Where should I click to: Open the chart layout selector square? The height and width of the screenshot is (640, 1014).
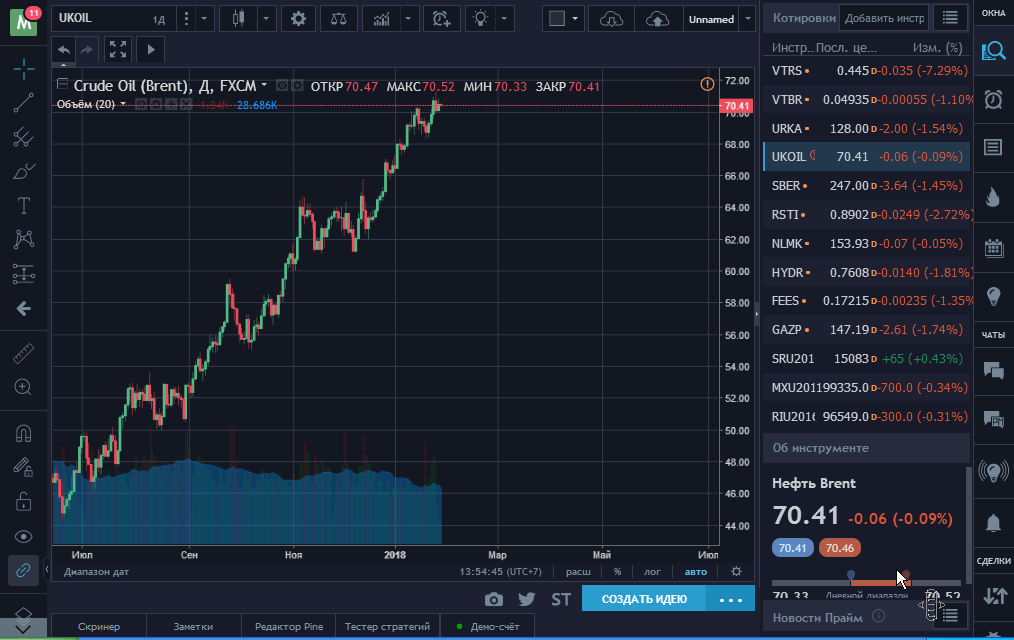557,19
